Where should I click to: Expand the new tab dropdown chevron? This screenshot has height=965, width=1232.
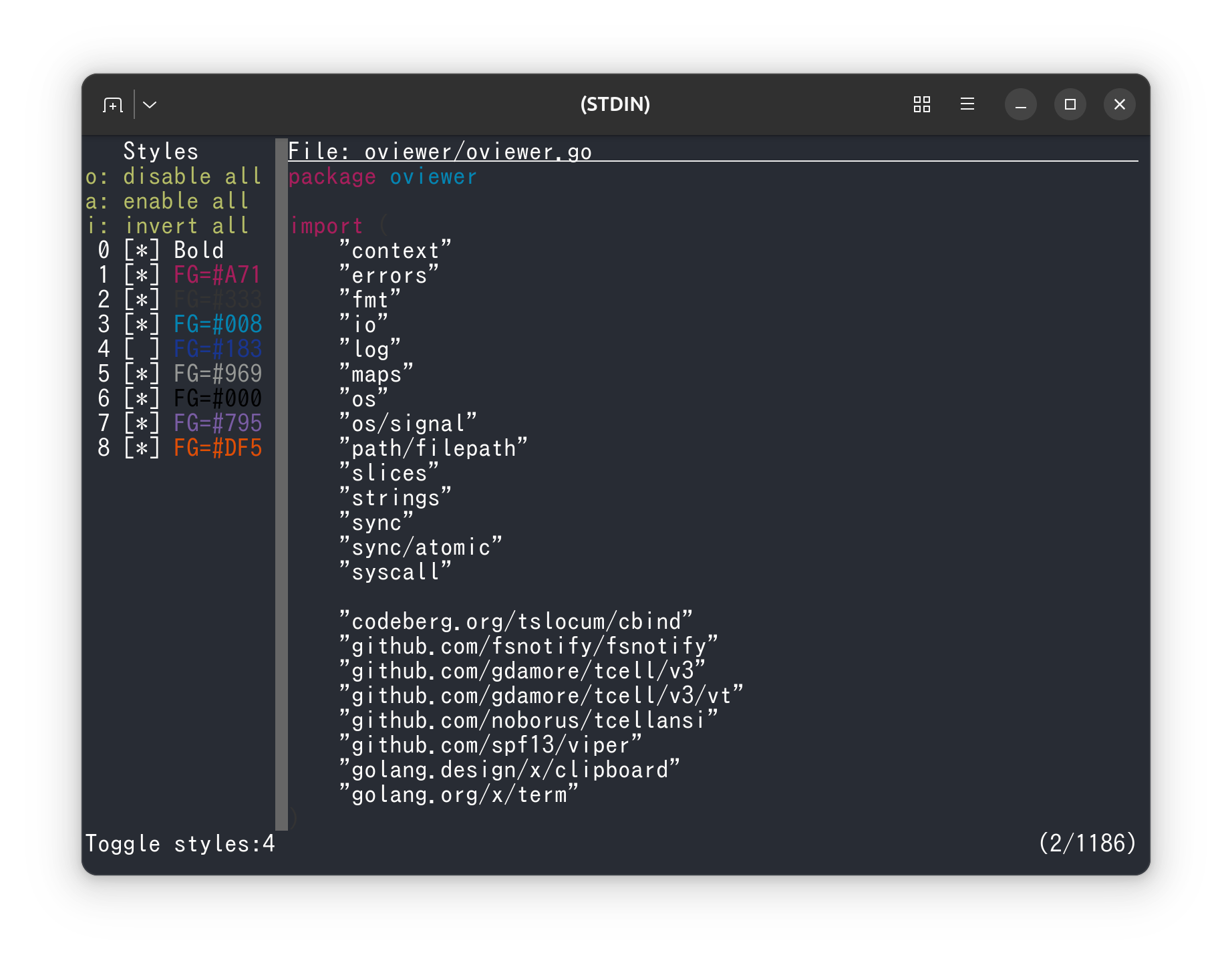[x=150, y=105]
